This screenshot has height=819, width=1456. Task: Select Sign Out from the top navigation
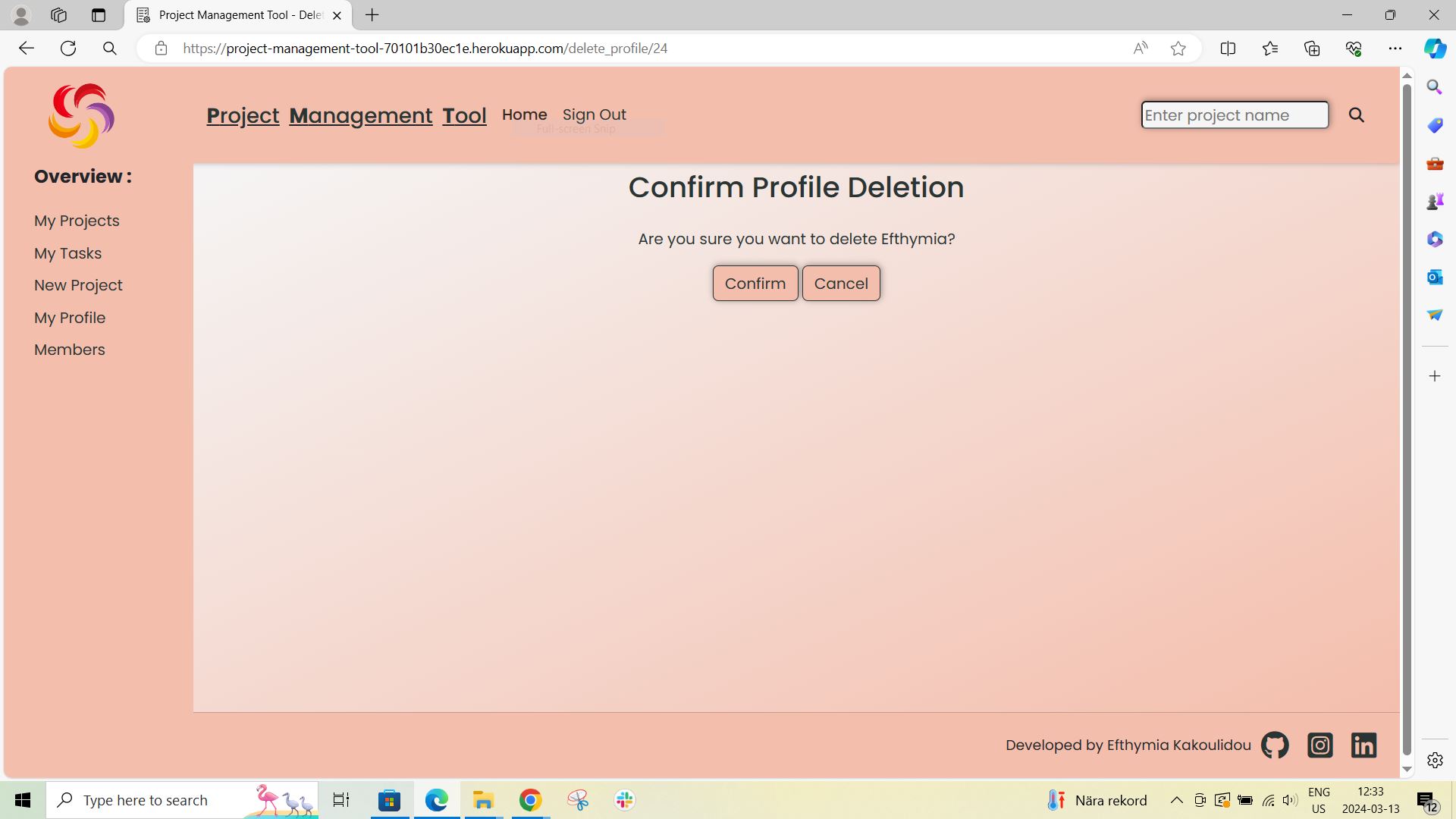[595, 115]
